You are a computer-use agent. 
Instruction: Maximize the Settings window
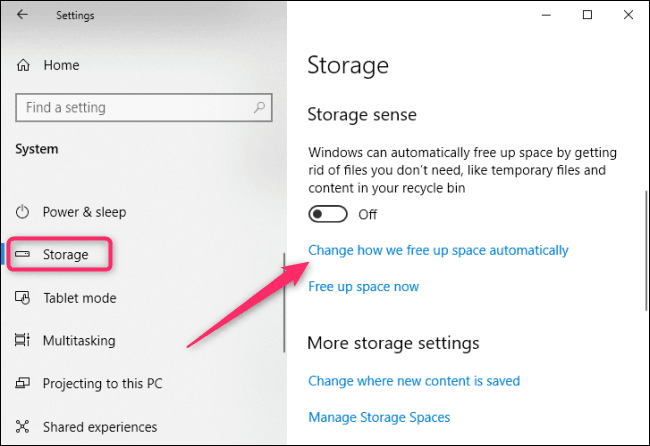[587, 15]
